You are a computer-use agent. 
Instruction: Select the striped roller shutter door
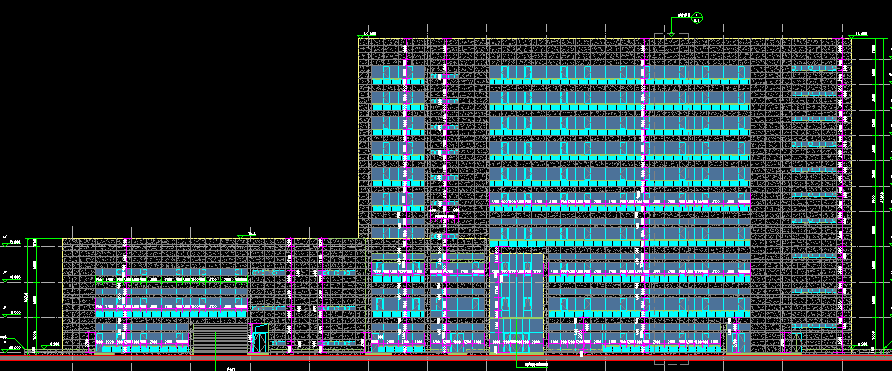[221, 339]
